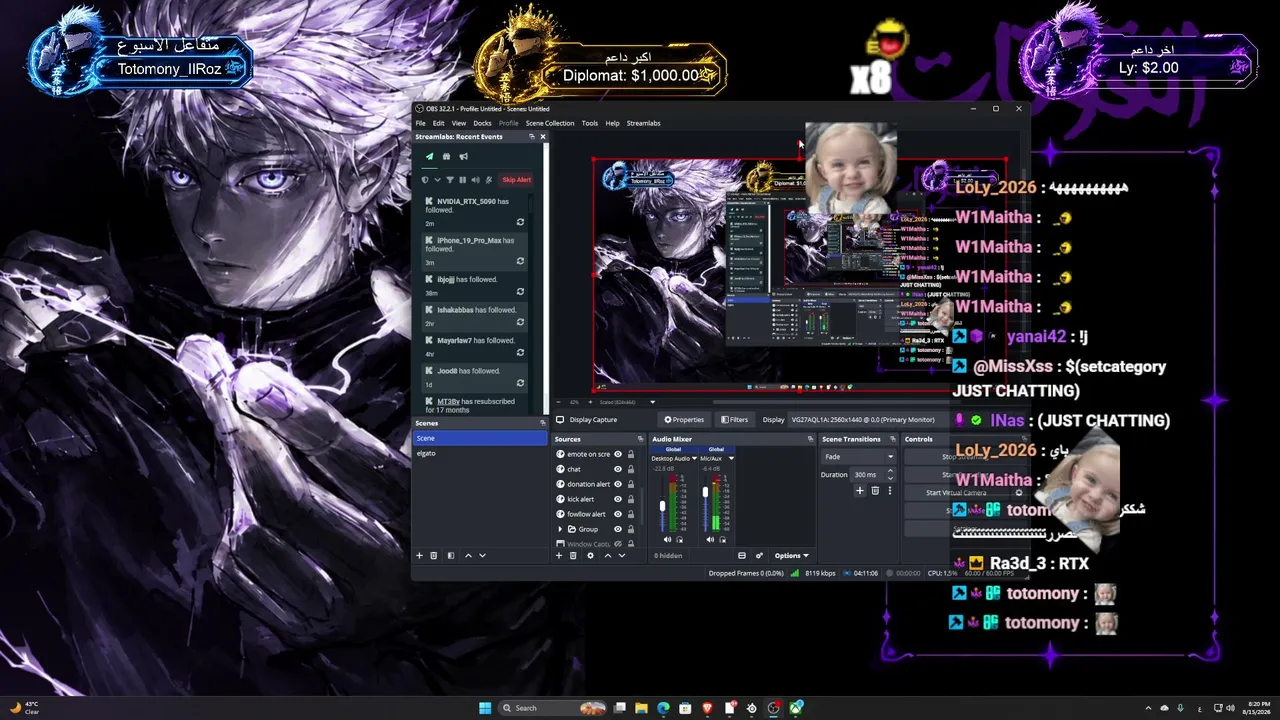
Task: Open the Docks menu
Action: tap(482, 123)
